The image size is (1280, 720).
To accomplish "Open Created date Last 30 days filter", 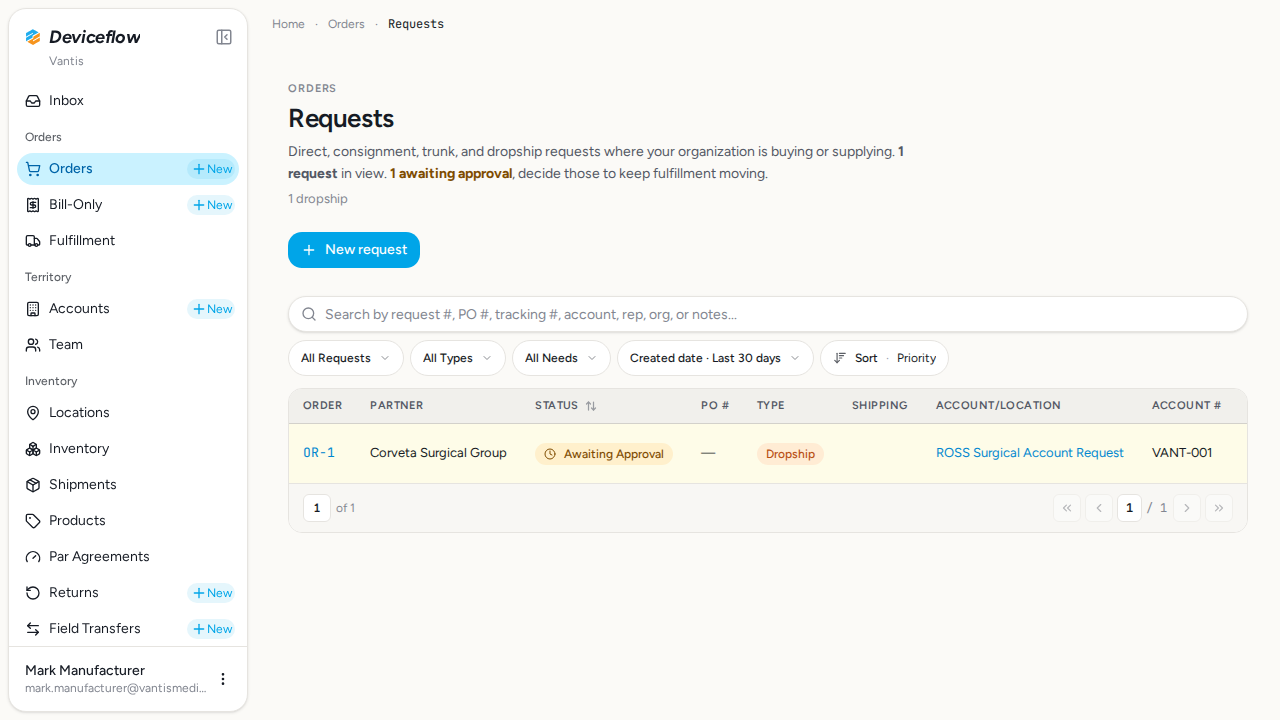I will tap(715, 358).
